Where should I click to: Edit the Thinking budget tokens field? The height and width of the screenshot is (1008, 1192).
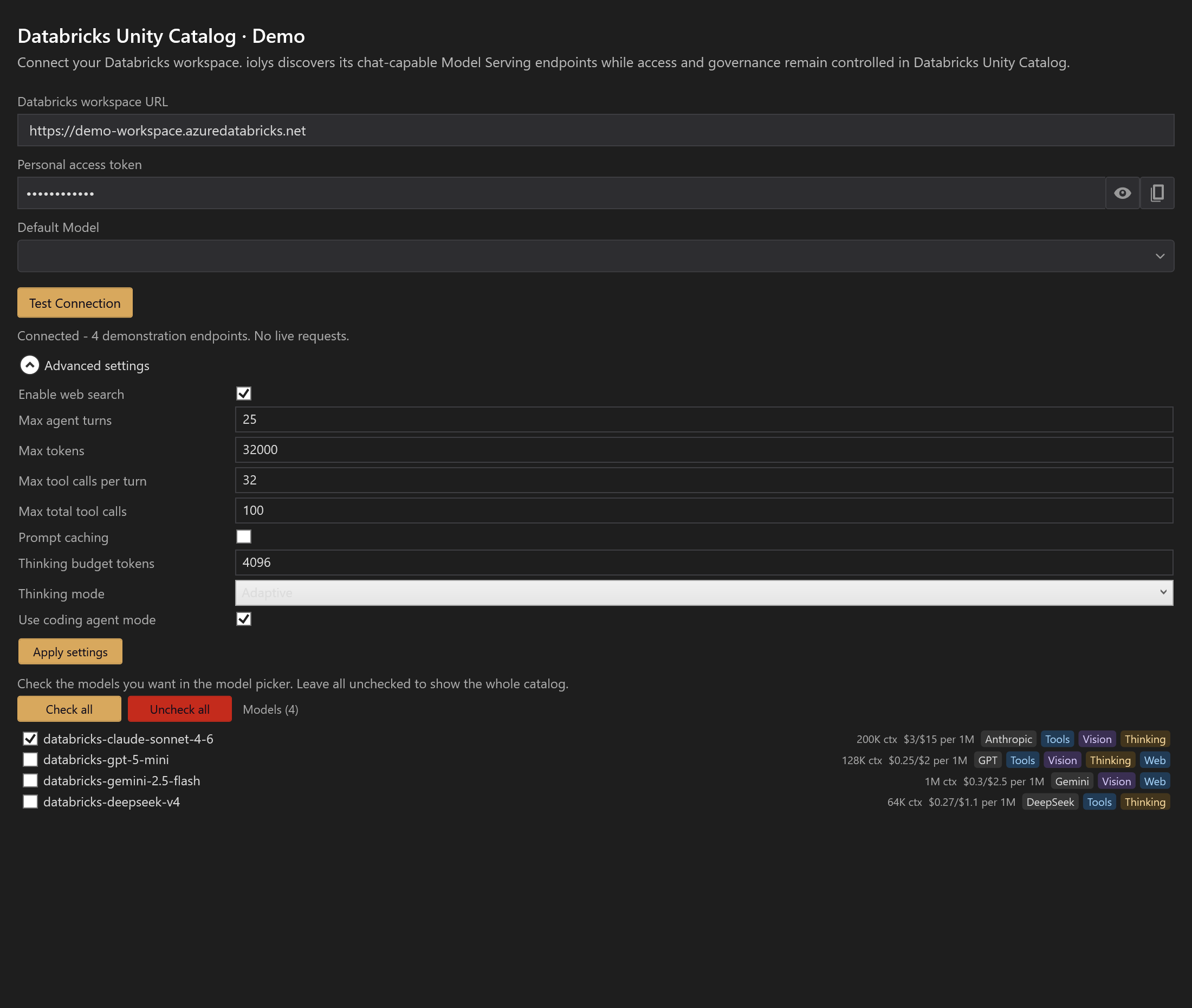pos(704,563)
